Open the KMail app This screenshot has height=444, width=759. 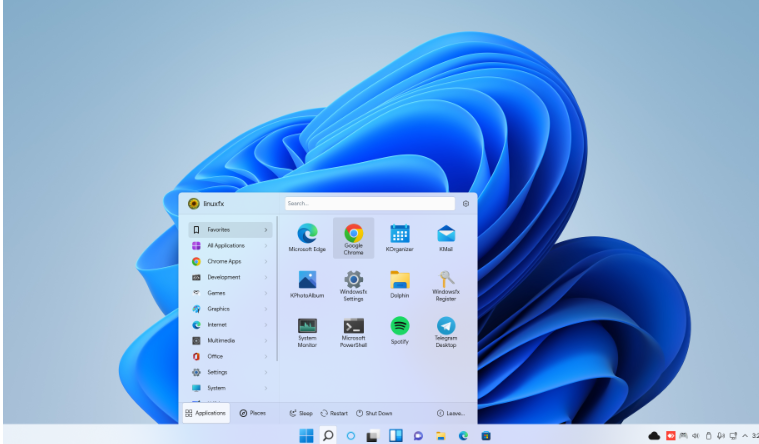click(x=446, y=237)
